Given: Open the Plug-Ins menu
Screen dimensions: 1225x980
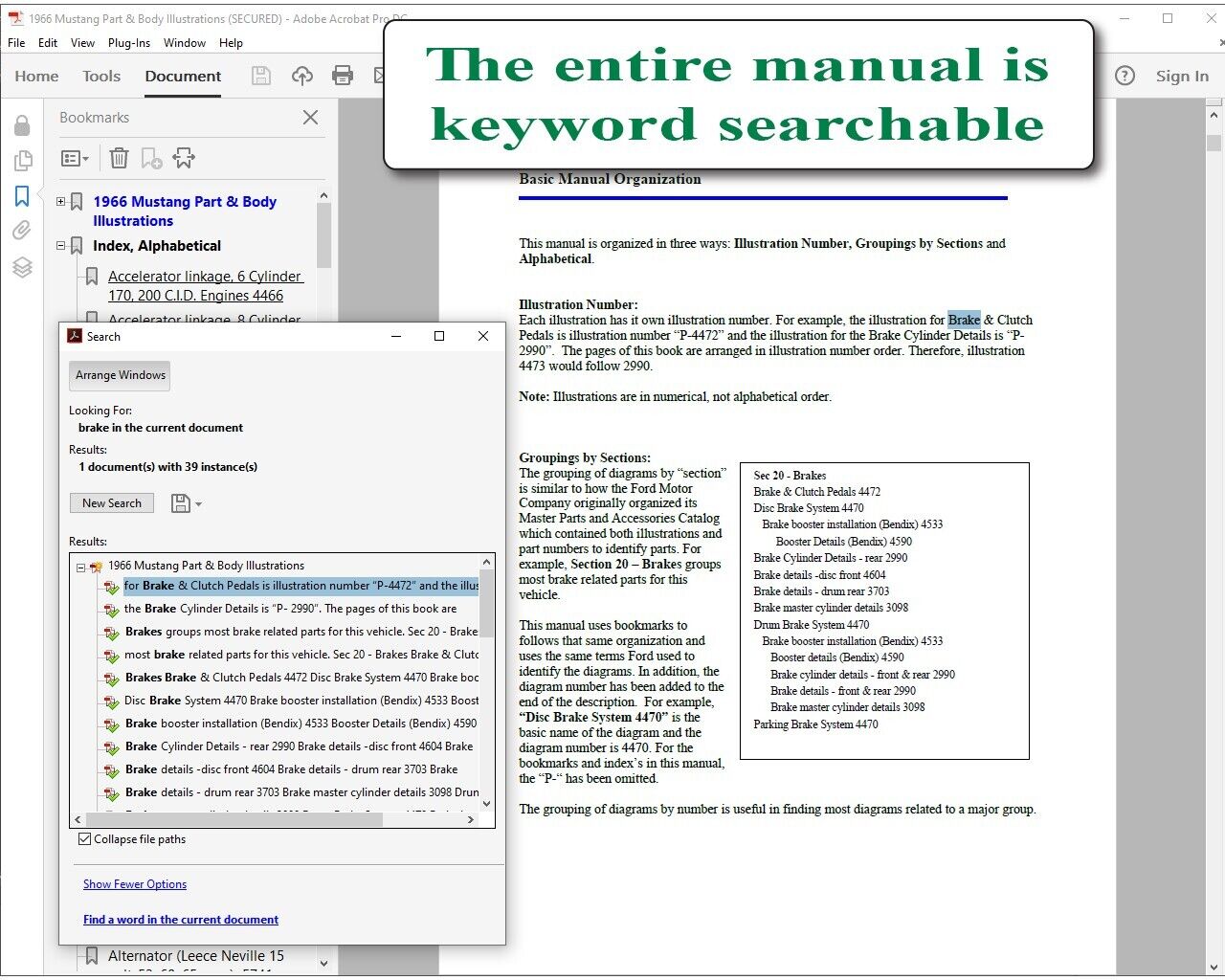Looking at the screenshot, I should 129,43.
